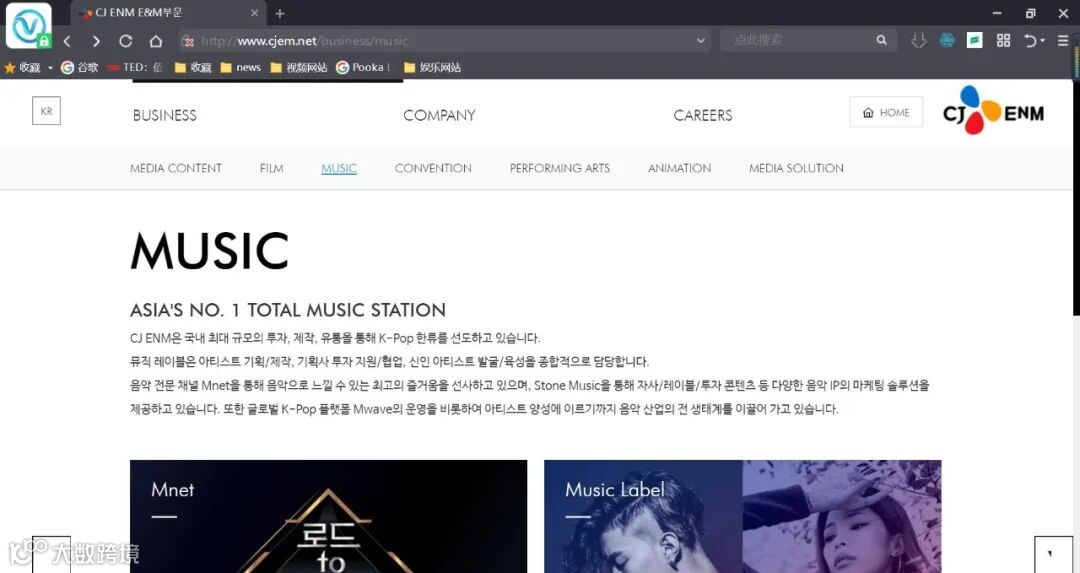Open the 谷歌 bookmark
The image size is (1080, 573).
click(80, 67)
